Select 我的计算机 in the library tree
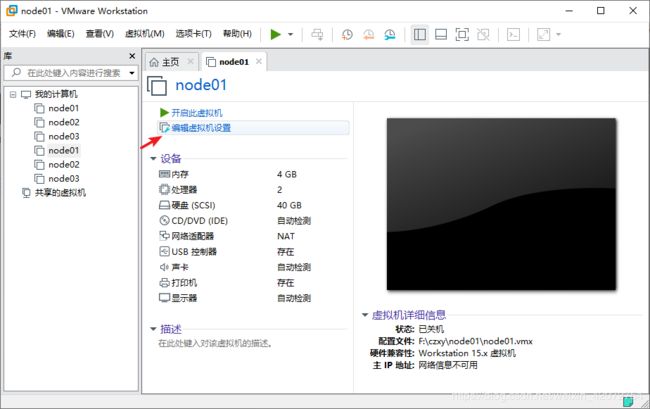650x409 pixels. tap(56, 94)
